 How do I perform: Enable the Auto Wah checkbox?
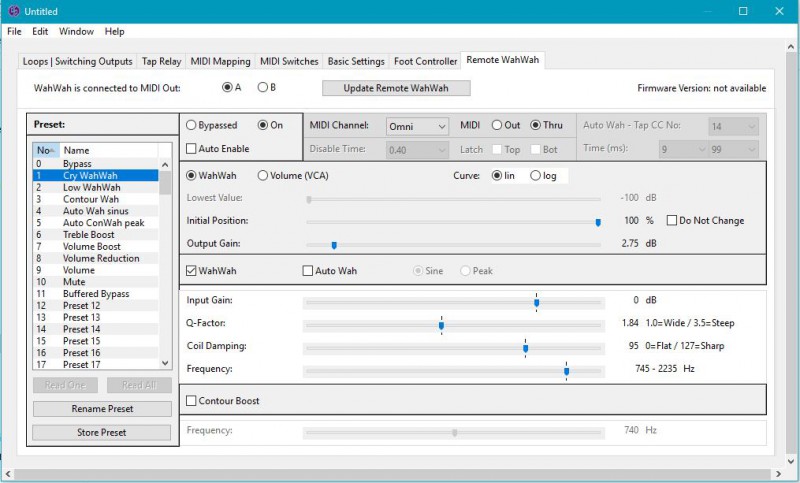308,270
